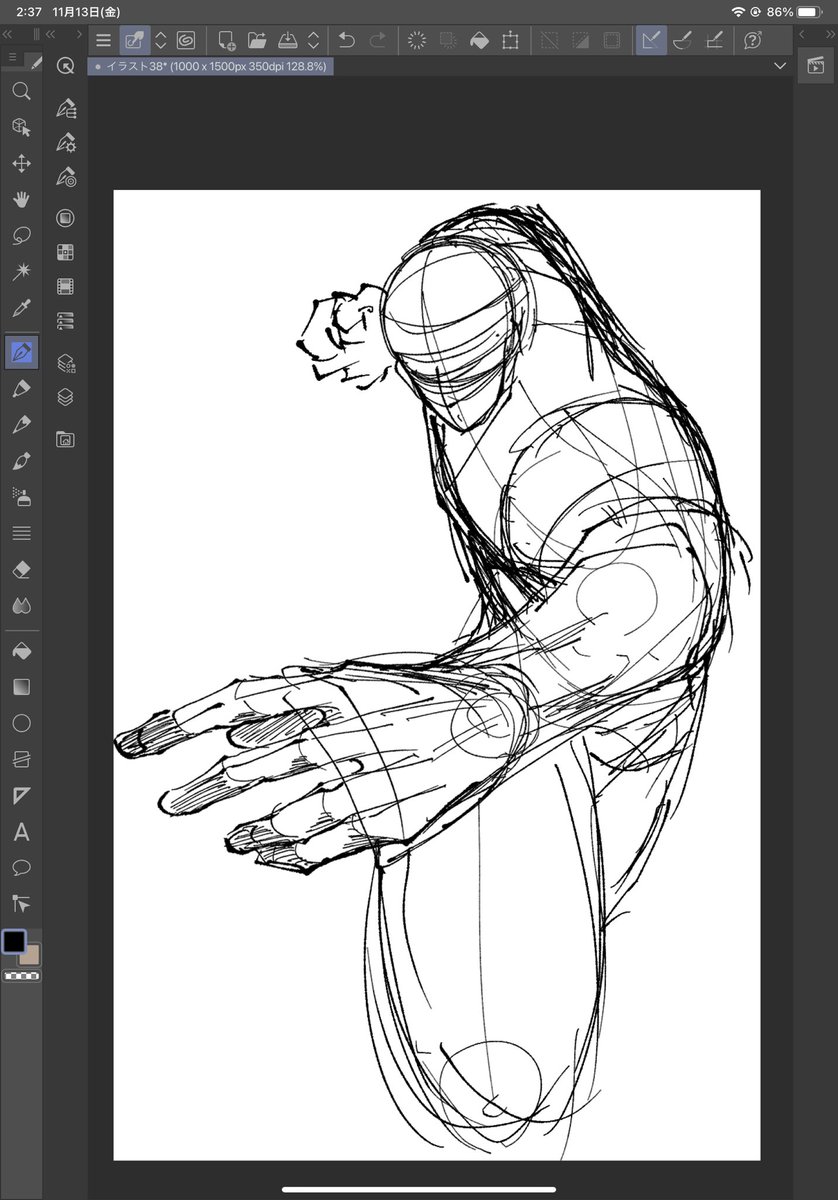Open a file with the folder icon
Viewport: 838px width, 1200px height.
(x=257, y=40)
